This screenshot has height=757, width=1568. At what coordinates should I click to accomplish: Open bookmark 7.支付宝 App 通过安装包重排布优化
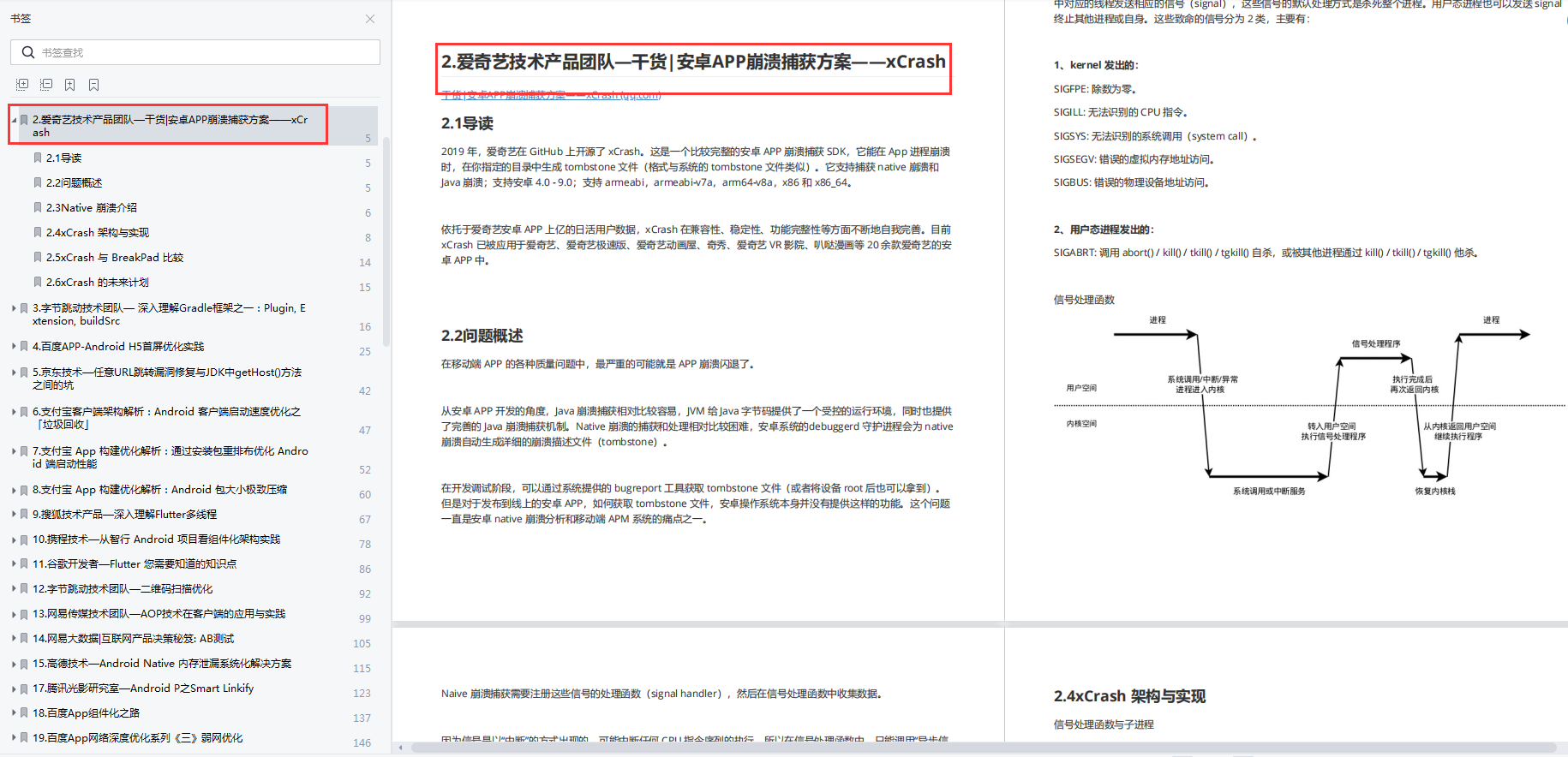coord(171,457)
